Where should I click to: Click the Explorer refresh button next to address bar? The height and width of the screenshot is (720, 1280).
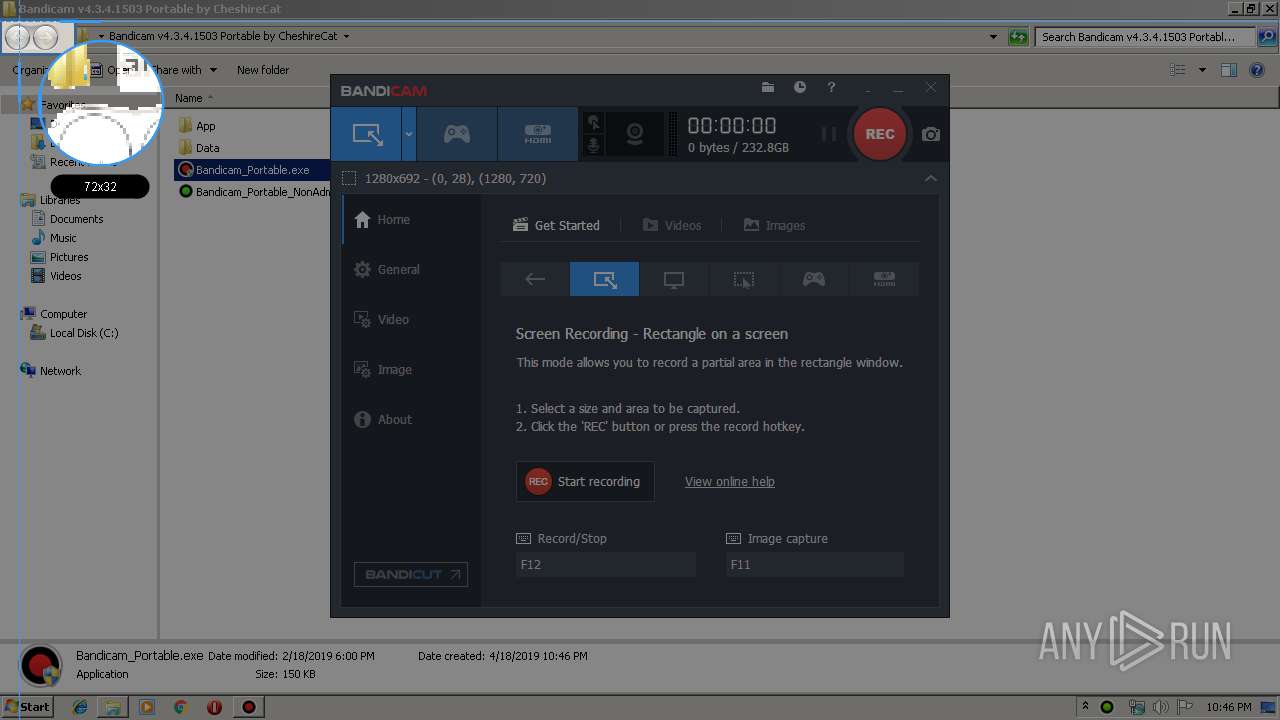1018,37
